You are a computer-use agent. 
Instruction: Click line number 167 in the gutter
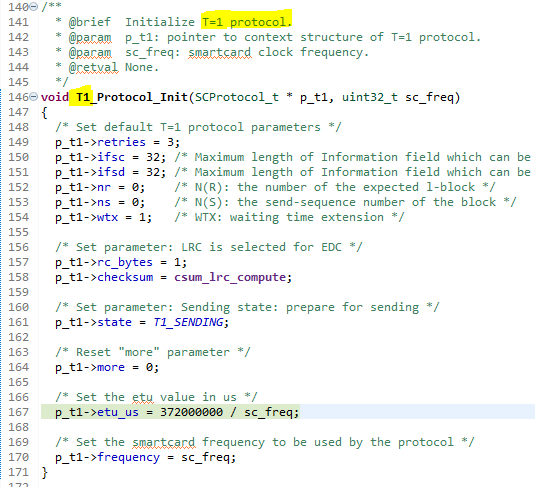[18, 412]
